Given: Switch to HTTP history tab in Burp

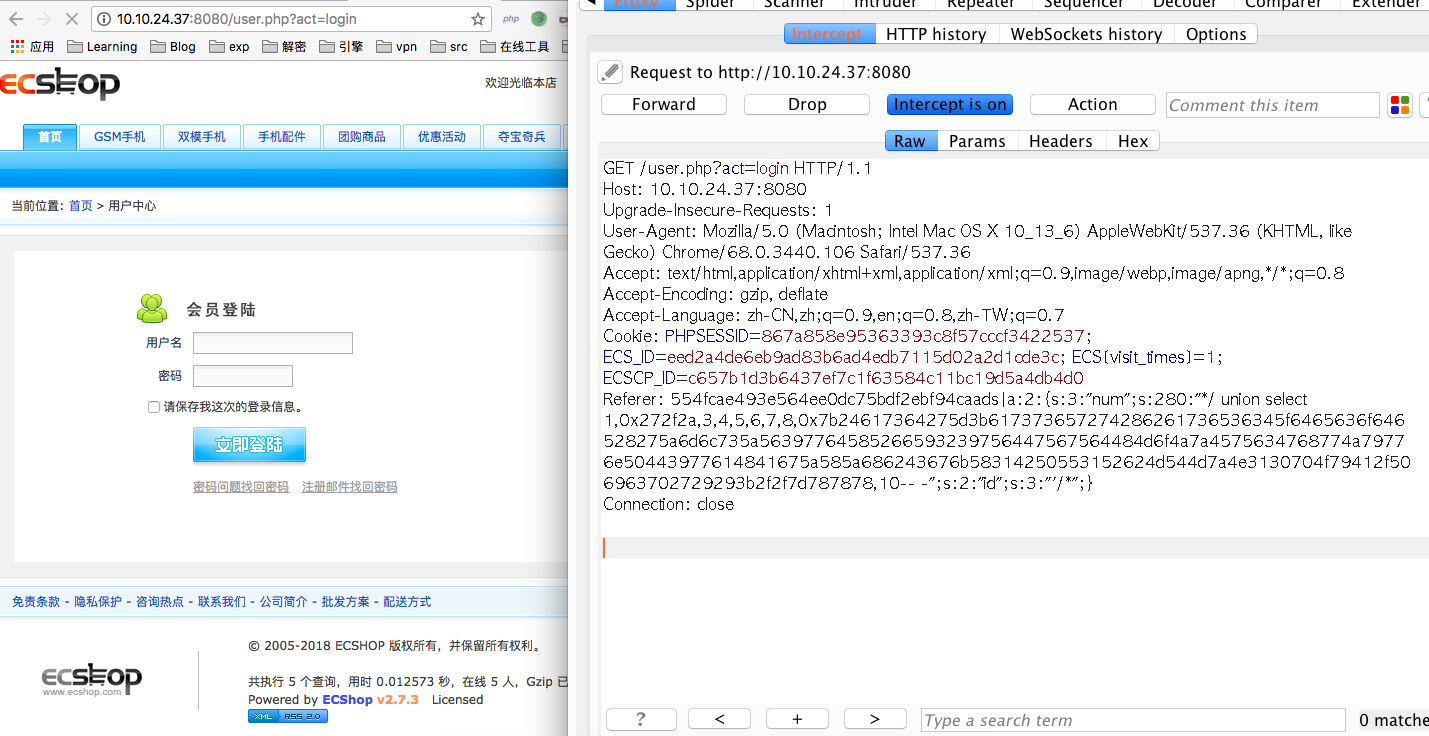Looking at the screenshot, I should pos(936,34).
